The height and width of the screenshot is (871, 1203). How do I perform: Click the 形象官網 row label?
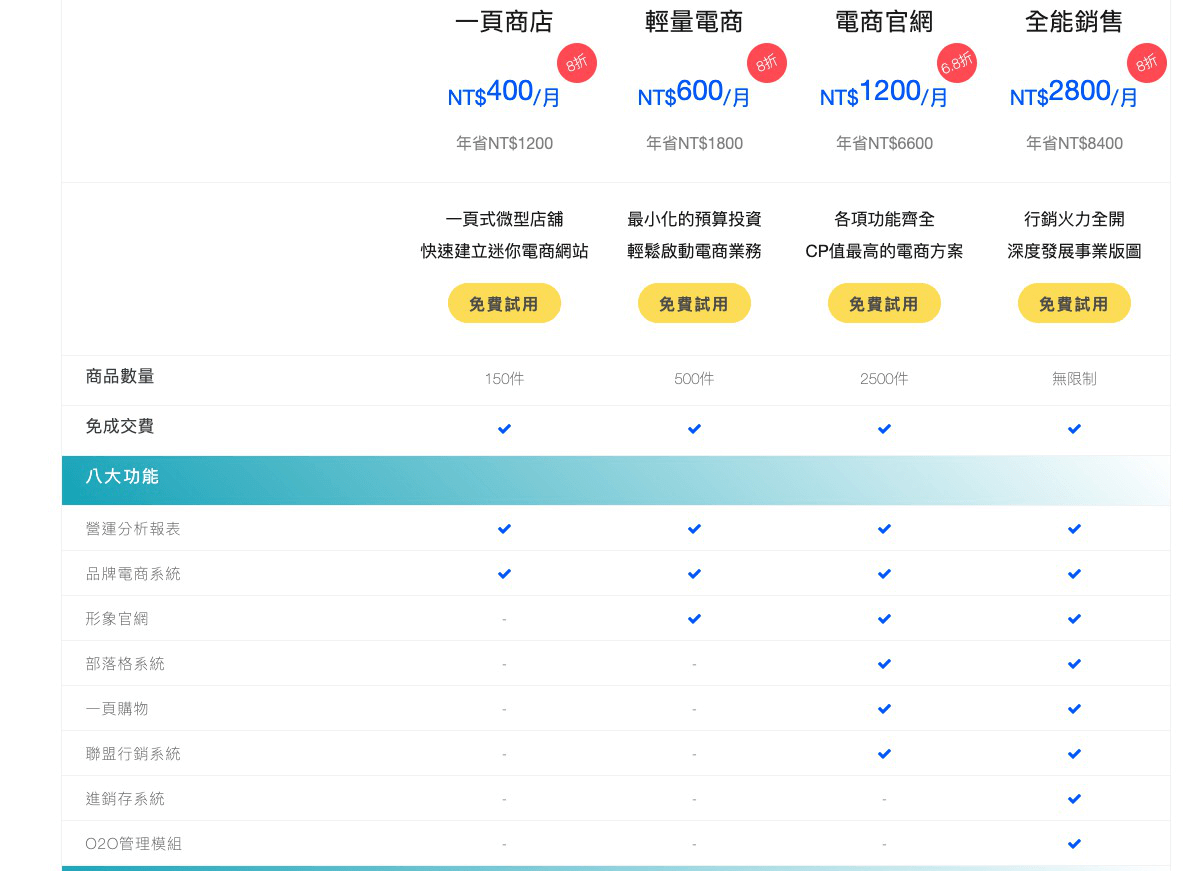(x=117, y=619)
